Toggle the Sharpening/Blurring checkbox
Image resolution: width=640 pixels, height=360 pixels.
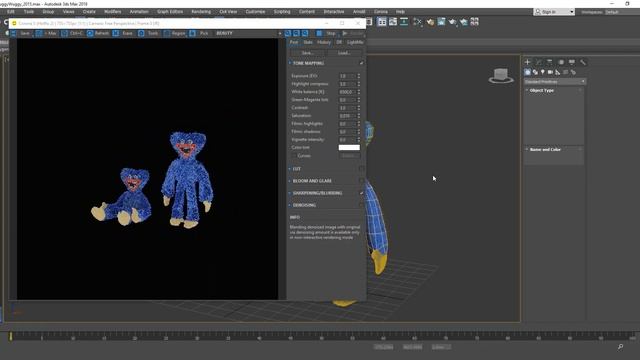[x=361, y=193]
